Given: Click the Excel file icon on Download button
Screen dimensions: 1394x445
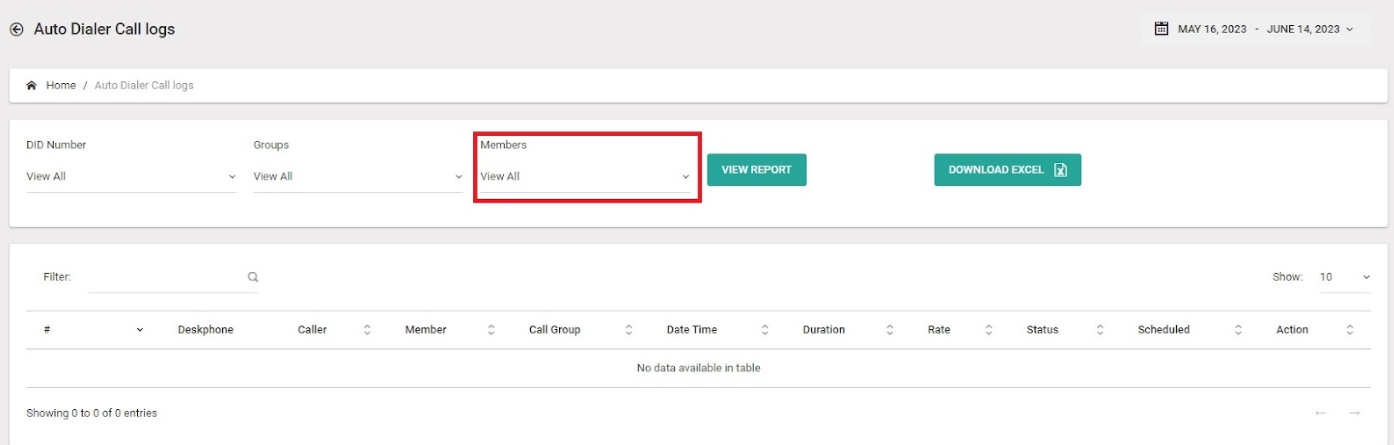Looking at the screenshot, I should pos(1060,170).
